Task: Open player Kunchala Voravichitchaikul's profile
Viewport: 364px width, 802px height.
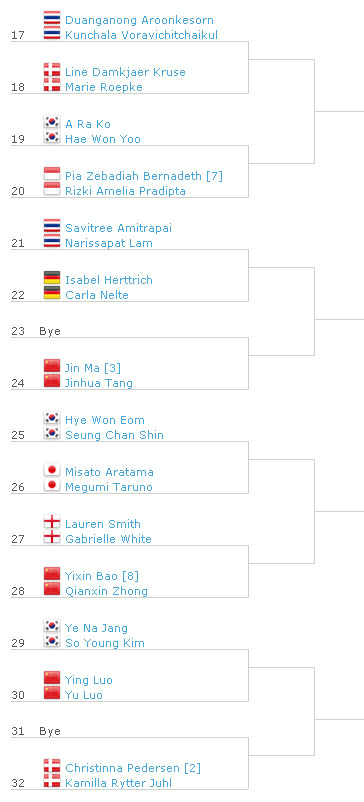Action: pyautogui.click(x=142, y=35)
